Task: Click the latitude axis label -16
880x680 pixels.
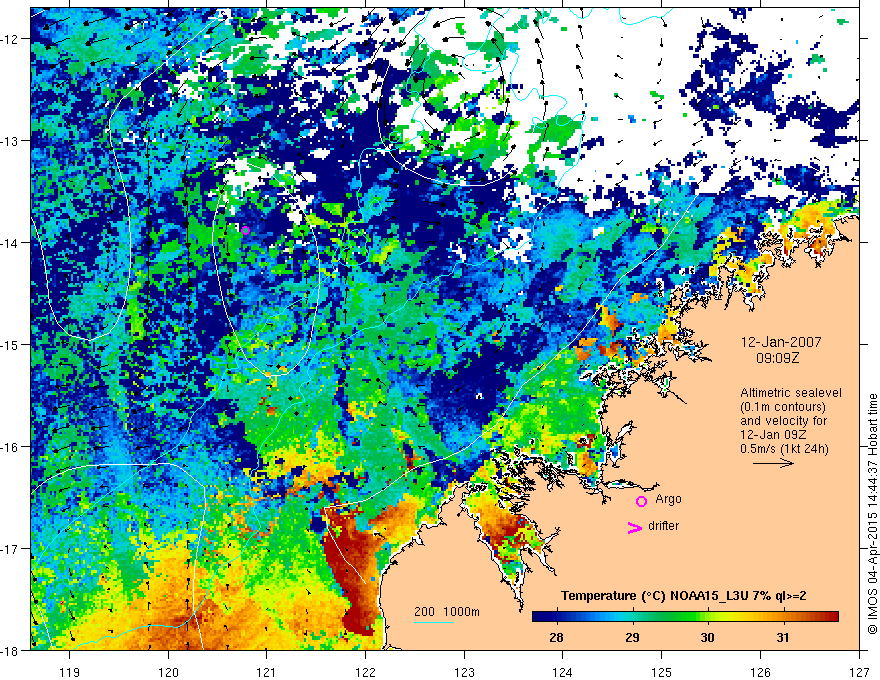Action: (11, 447)
